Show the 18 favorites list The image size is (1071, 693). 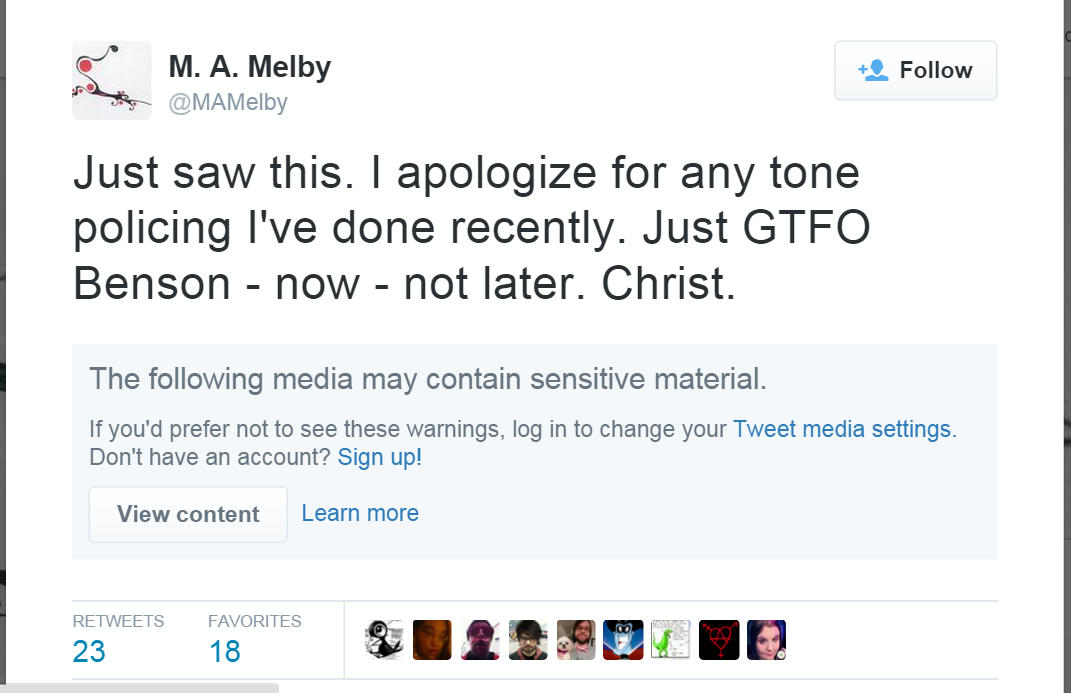(x=225, y=651)
